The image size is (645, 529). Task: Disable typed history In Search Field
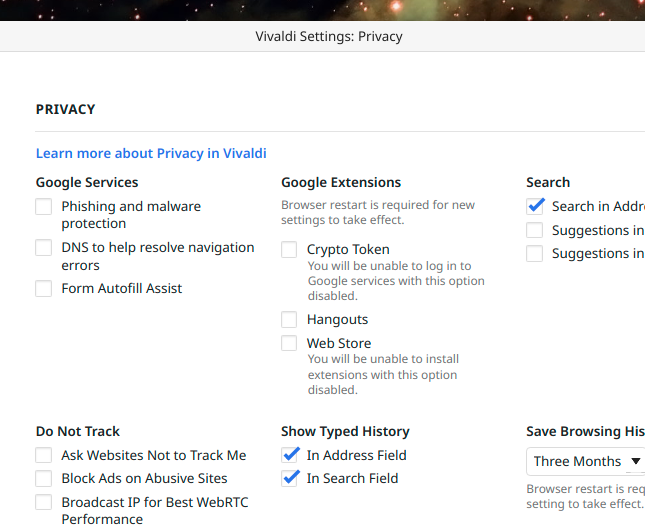point(291,479)
